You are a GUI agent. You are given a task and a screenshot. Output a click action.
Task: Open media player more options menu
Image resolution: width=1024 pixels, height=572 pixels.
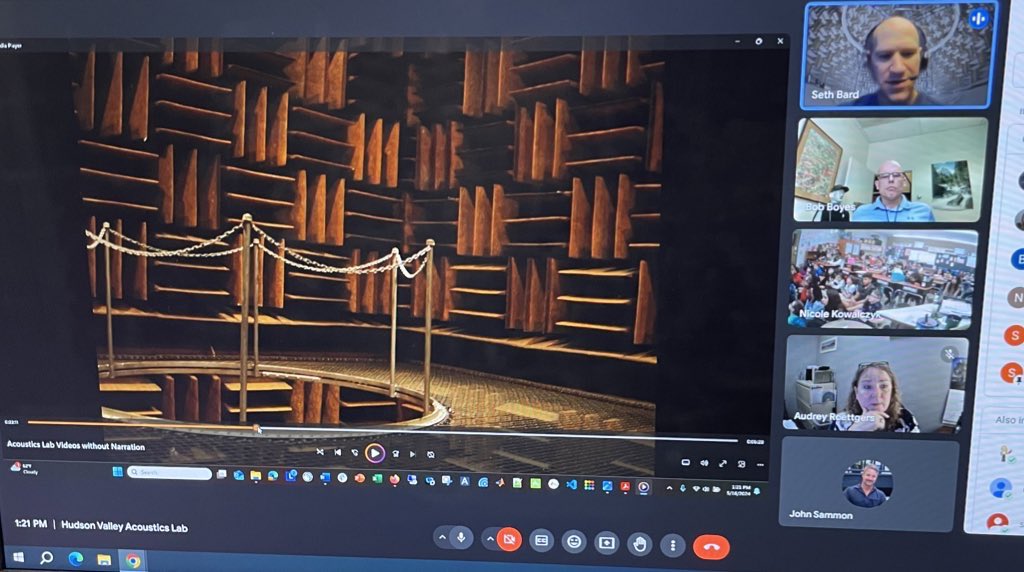tap(760, 465)
